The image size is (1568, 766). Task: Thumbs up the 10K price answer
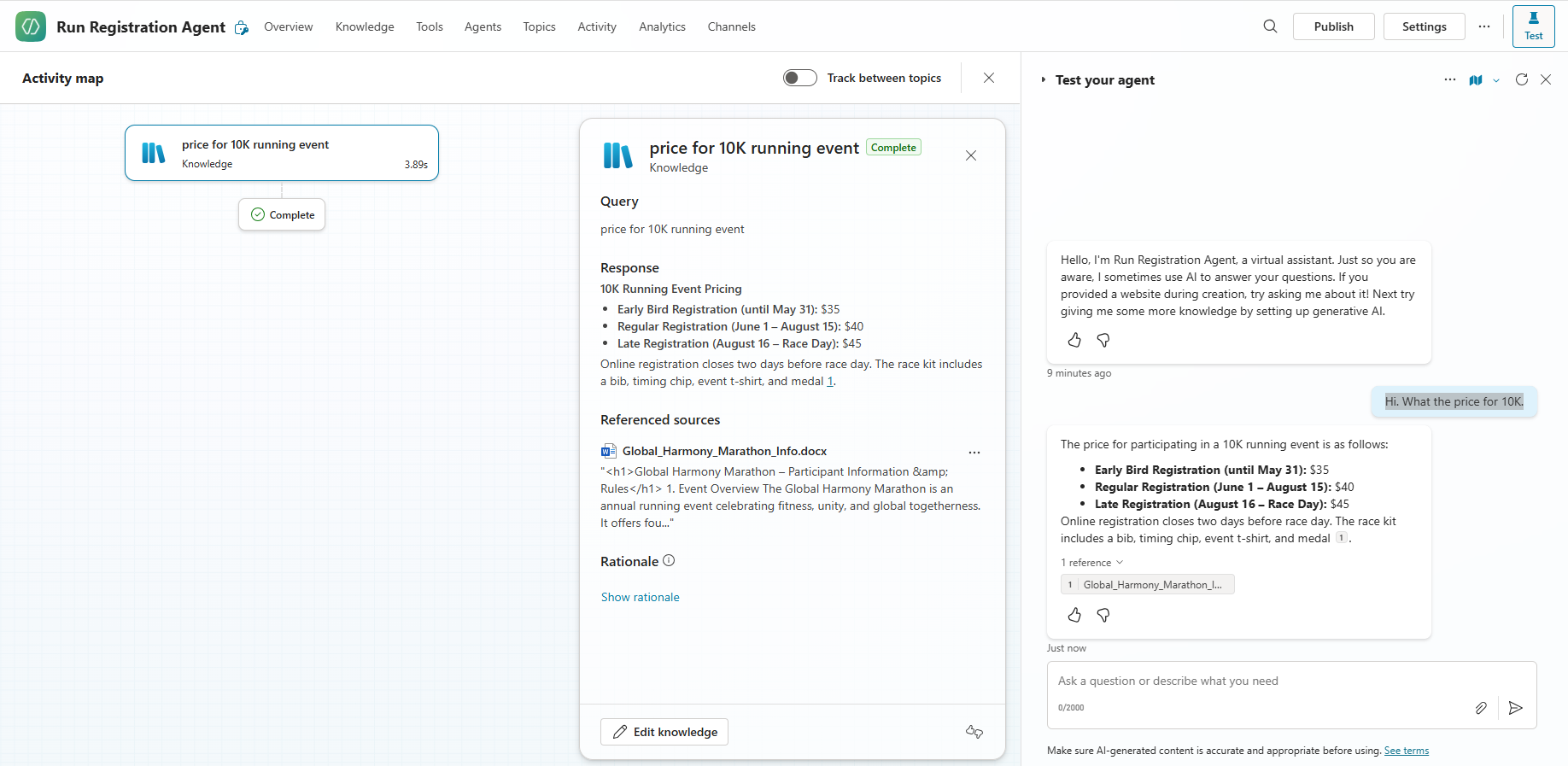tap(1074, 615)
